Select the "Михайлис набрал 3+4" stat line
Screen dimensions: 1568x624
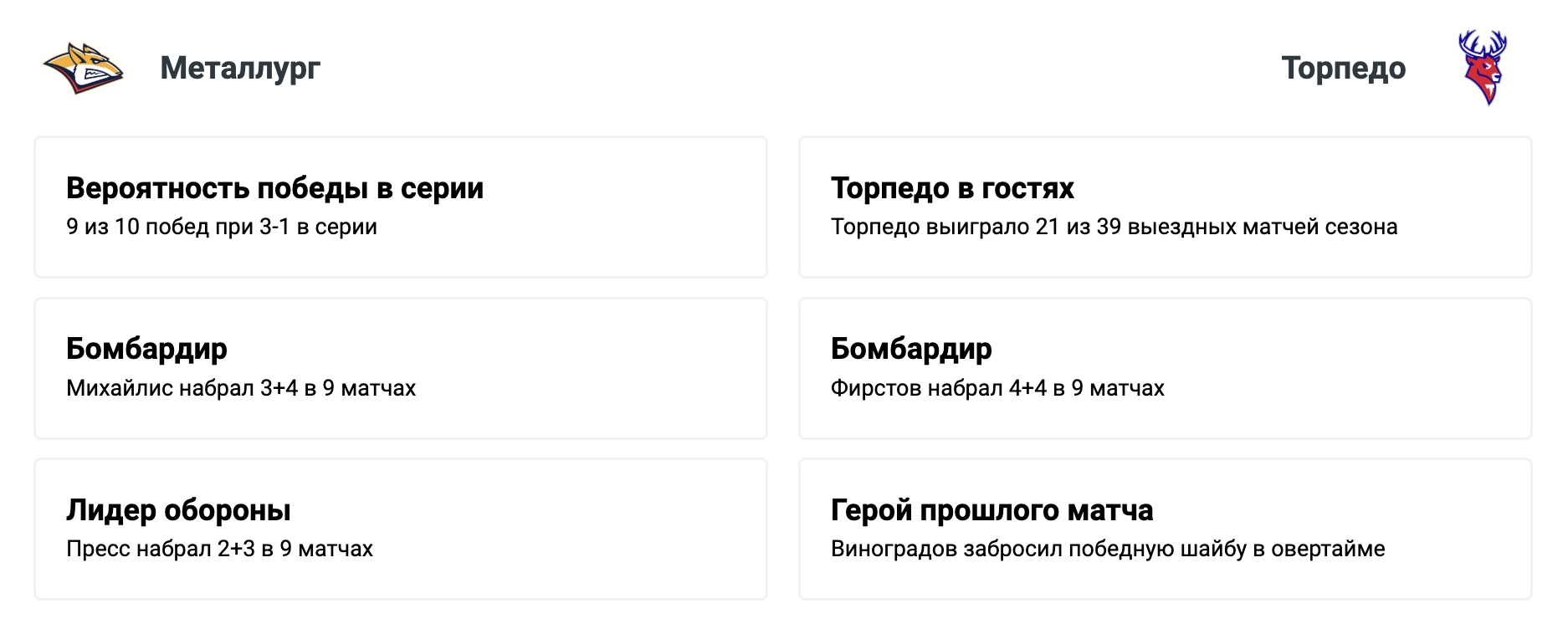coord(241,388)
